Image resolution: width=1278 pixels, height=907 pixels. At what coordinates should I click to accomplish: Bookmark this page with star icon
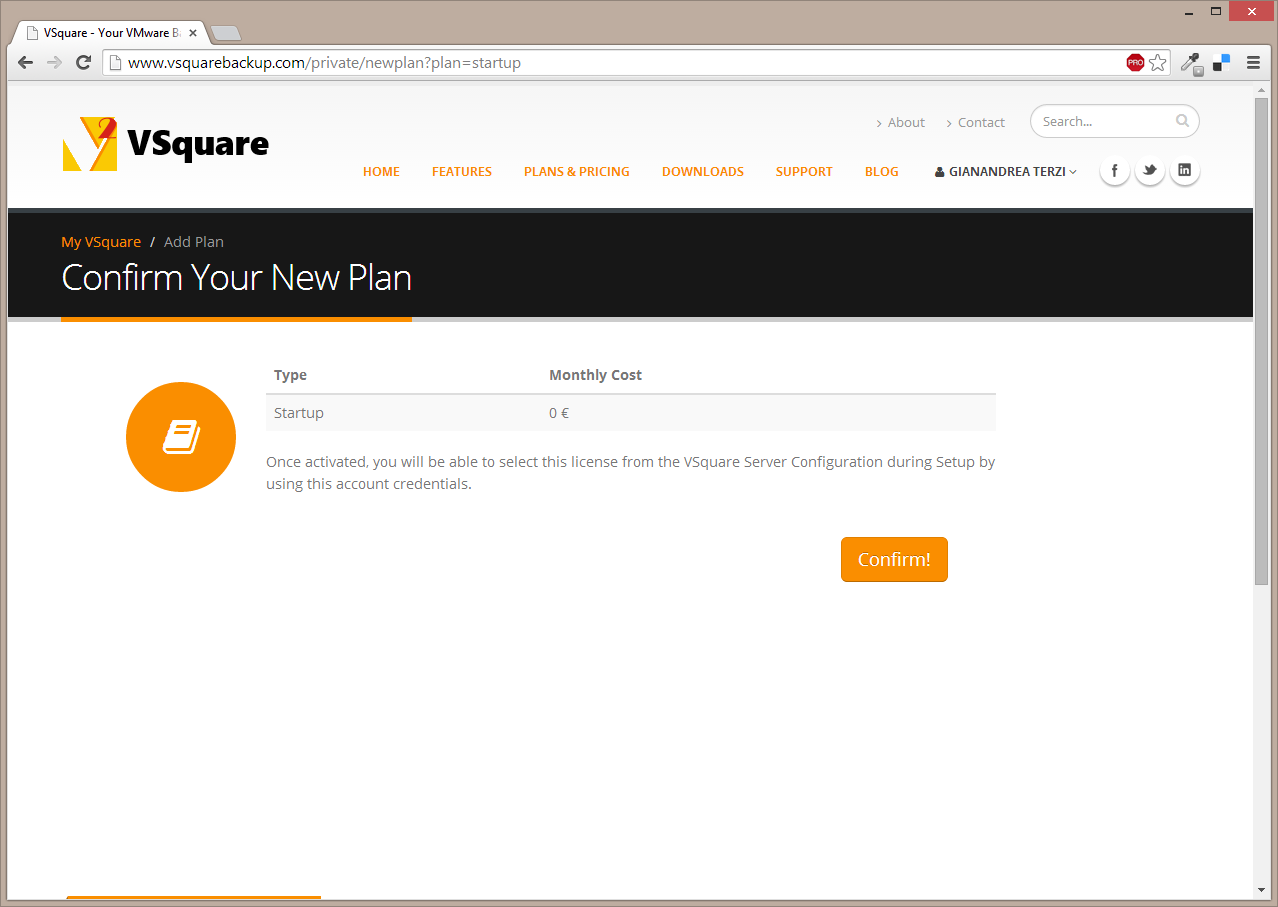point(1157,63)
